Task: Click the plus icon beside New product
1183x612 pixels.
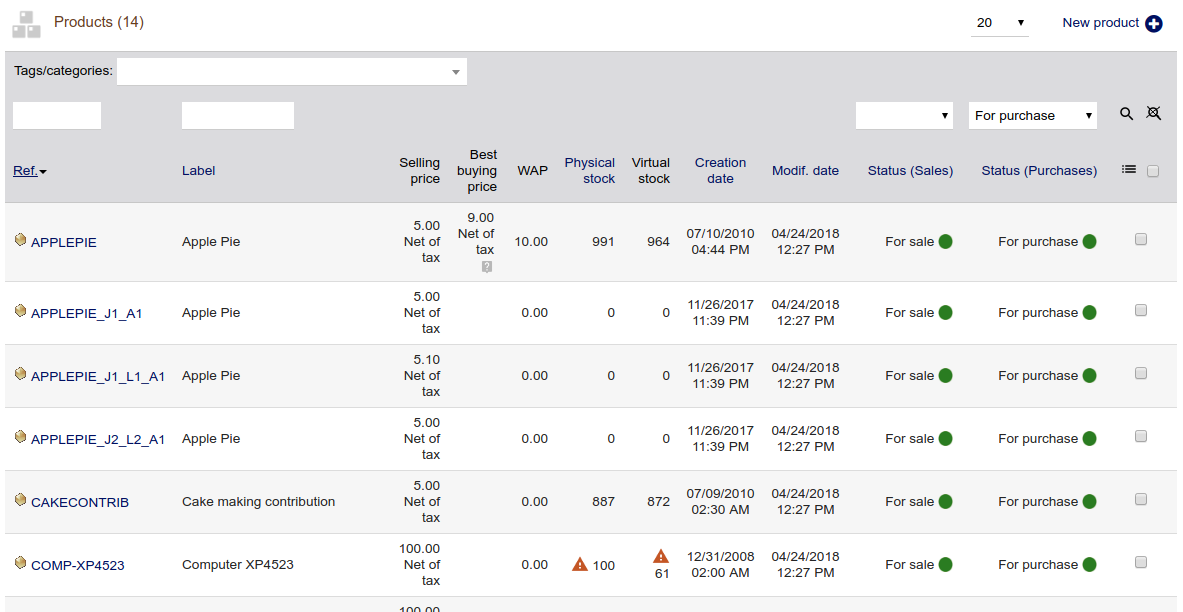Action: point(1154,23)
